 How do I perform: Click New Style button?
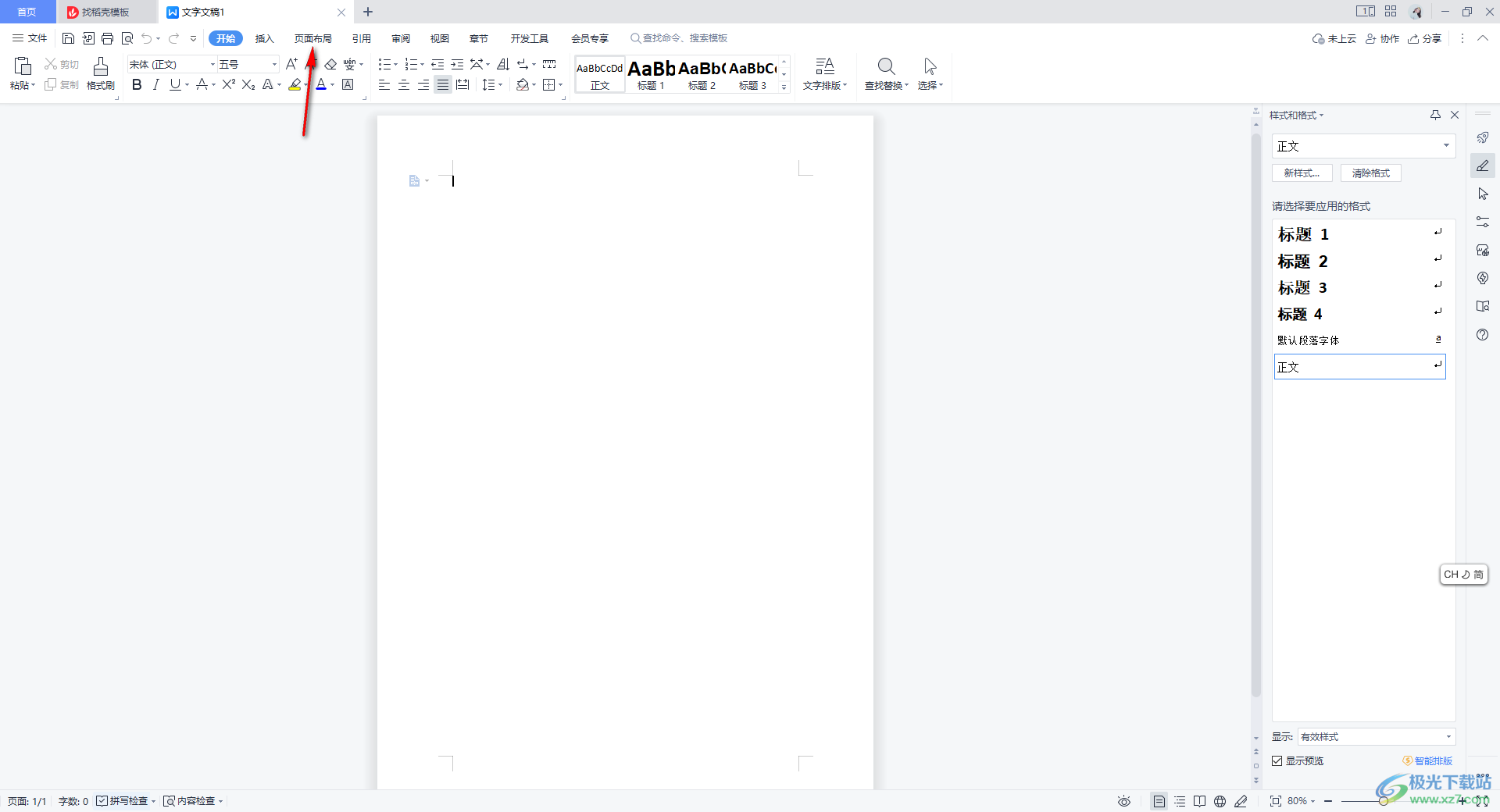pos(1302,173)
